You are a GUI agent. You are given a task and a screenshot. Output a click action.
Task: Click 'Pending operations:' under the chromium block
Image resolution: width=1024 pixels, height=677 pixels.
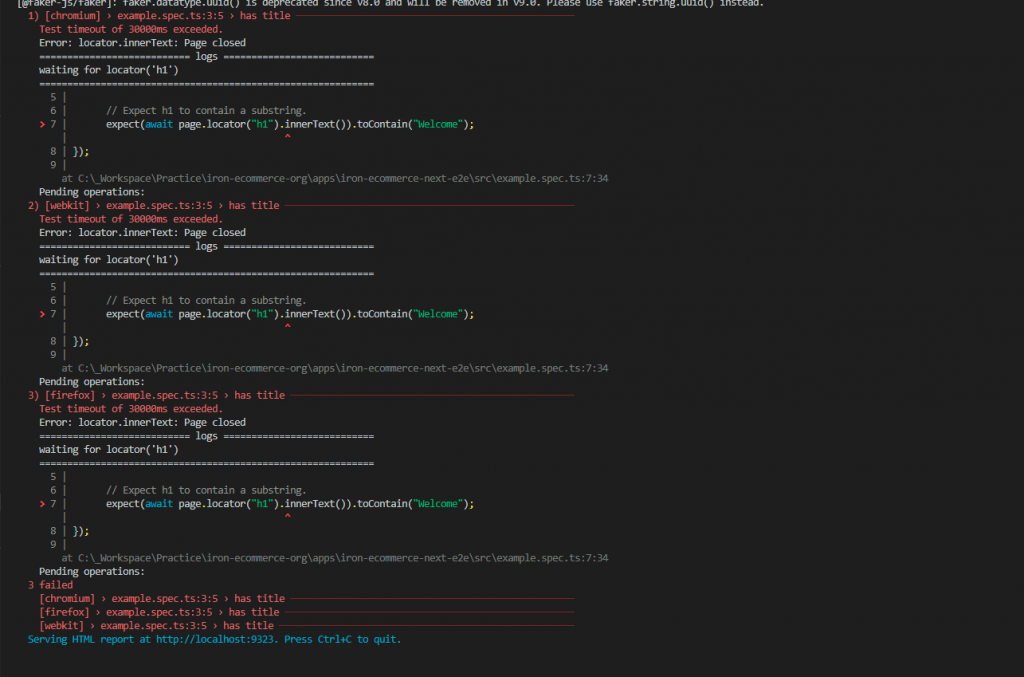(91, 192)
